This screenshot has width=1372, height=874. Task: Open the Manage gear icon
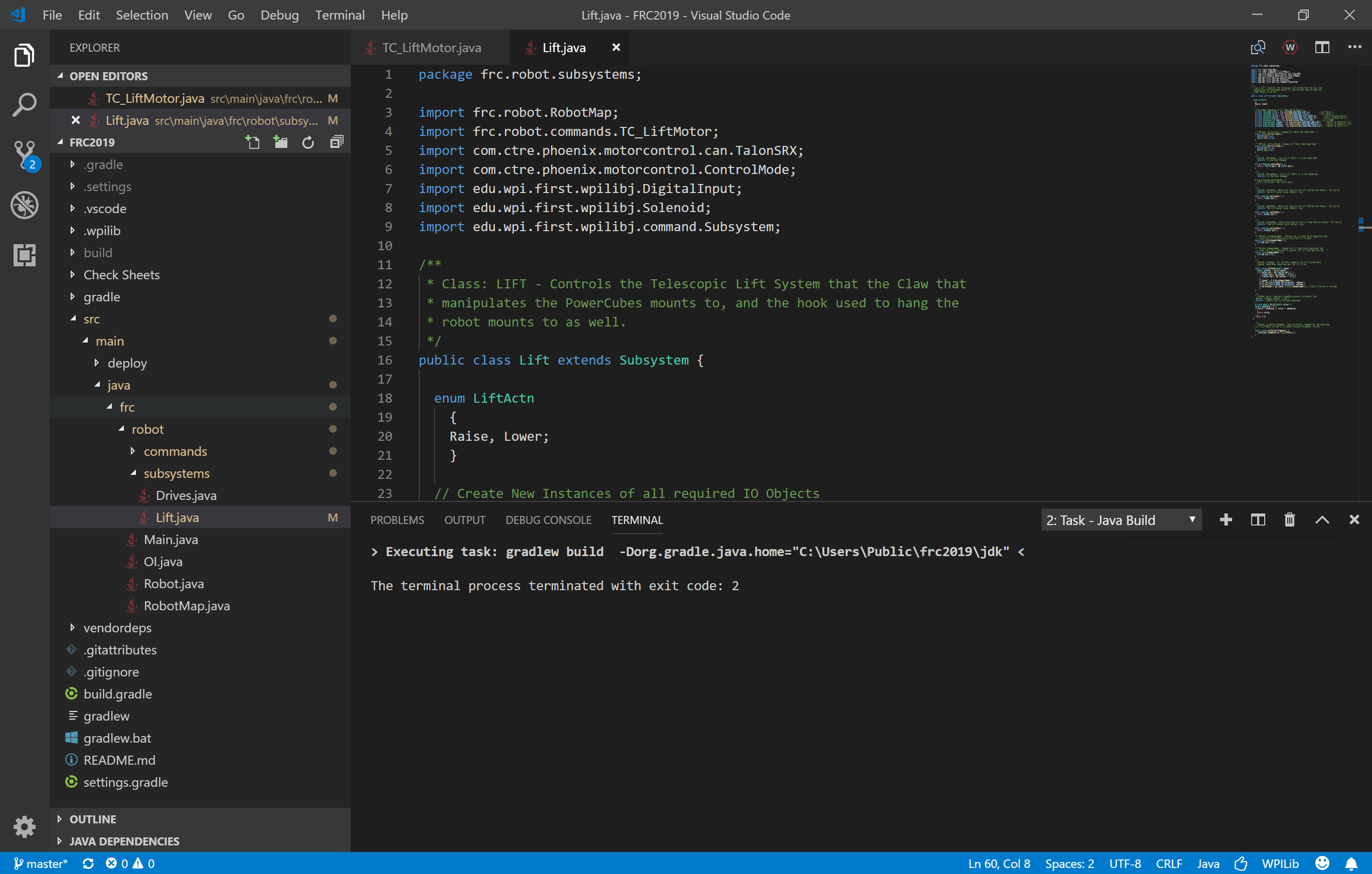click(25, 826)
